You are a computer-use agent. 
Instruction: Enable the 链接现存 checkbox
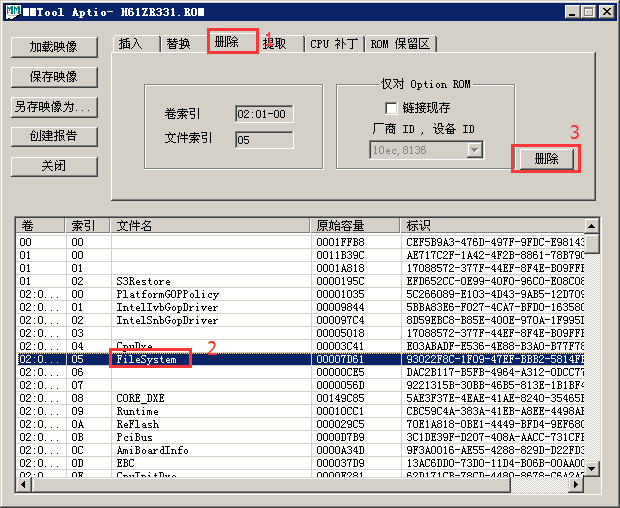click(x=391, y=107)
